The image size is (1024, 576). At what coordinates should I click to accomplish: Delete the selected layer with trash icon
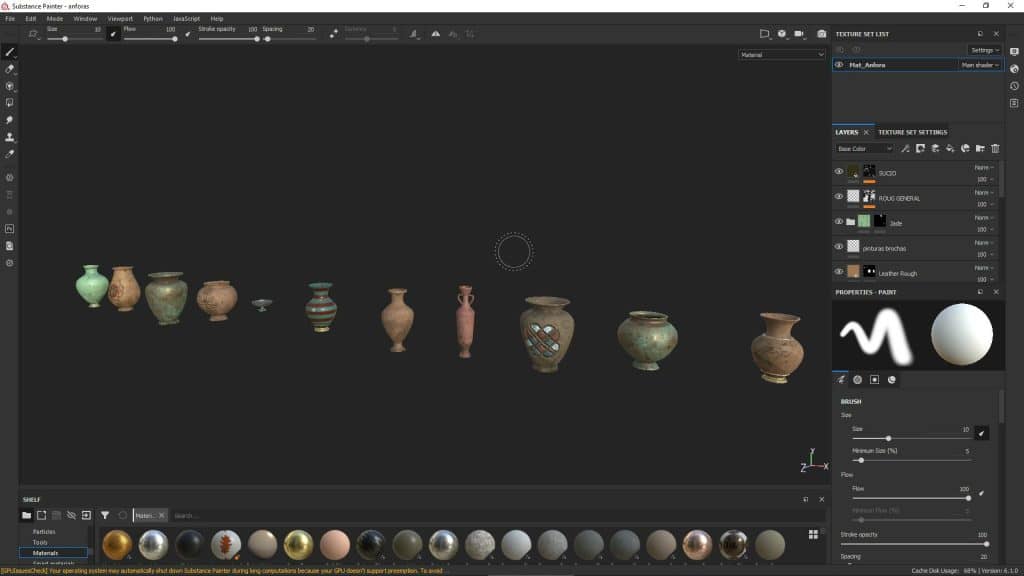995,149
